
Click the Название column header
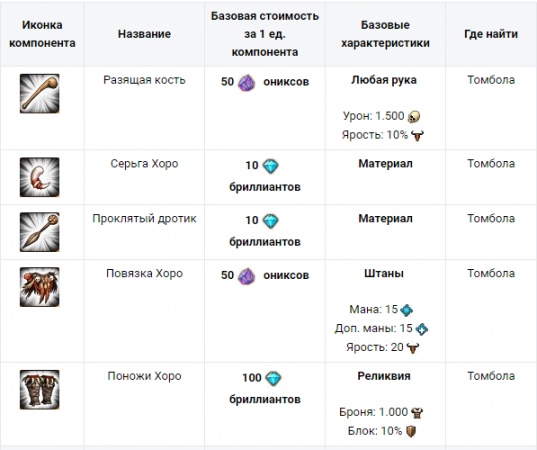[144, 34]
